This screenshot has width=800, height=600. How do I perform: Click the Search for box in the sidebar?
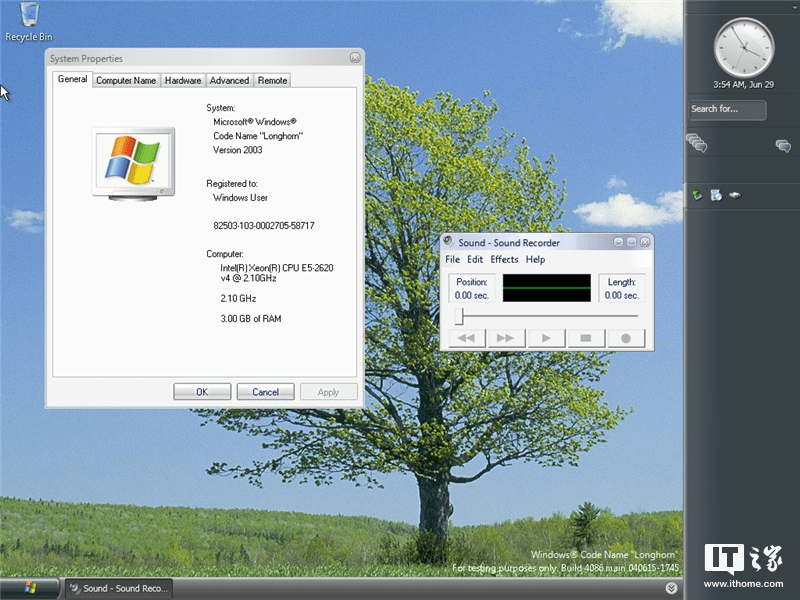click(x=727, y=110)
